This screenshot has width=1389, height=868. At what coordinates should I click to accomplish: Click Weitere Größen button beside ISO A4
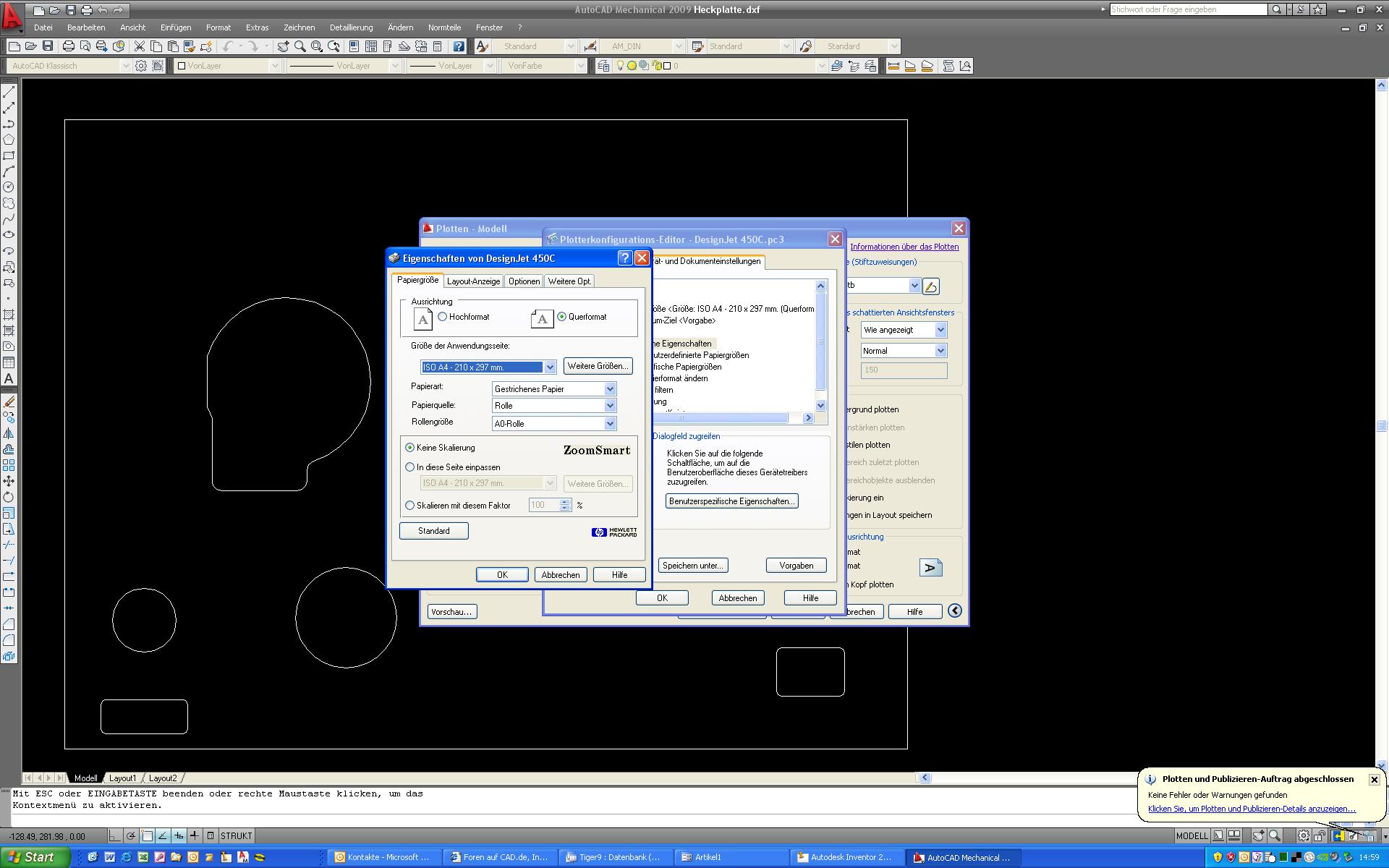598,366
